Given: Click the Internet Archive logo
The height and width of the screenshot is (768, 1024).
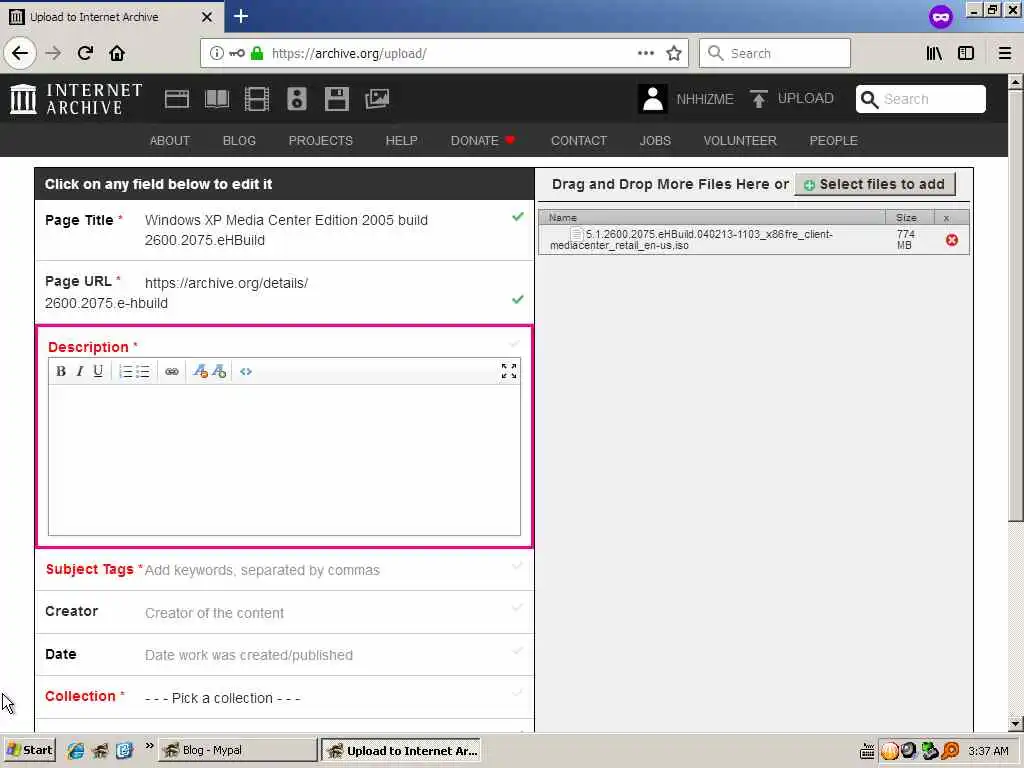Looking at the screenshot, I should click(76, 99).
